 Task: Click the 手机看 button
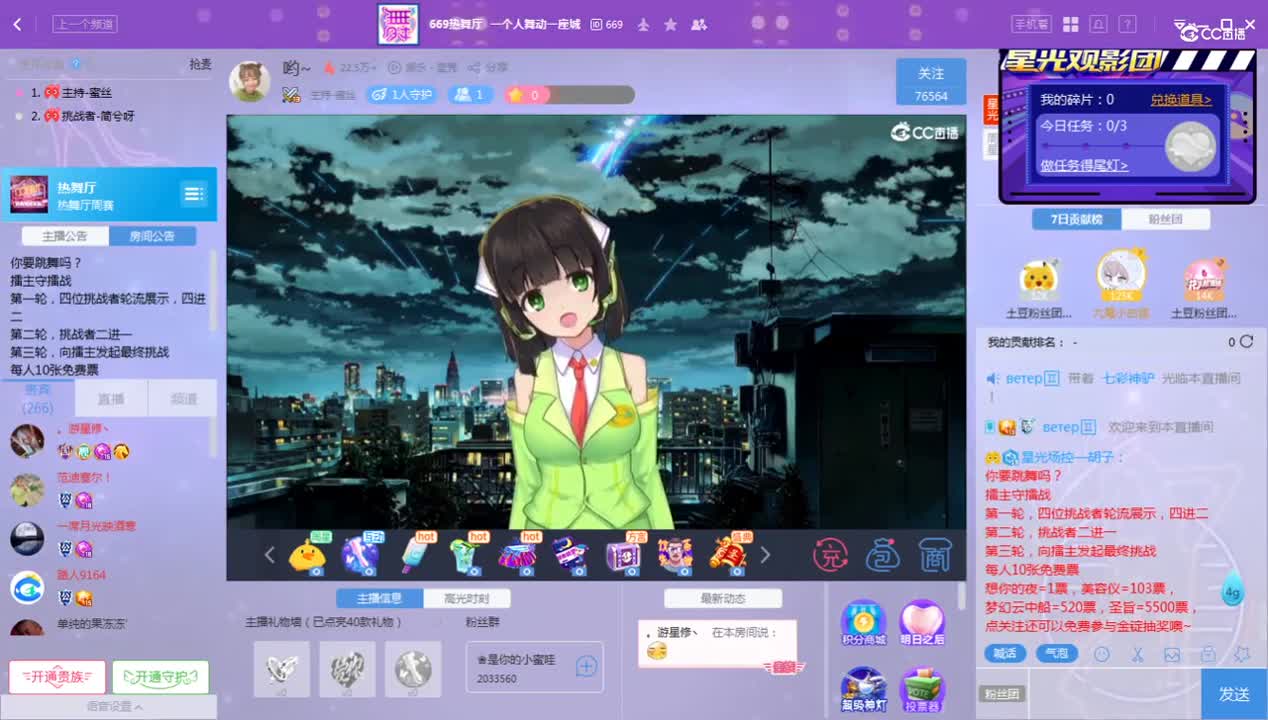click(x=1031, y=24)
